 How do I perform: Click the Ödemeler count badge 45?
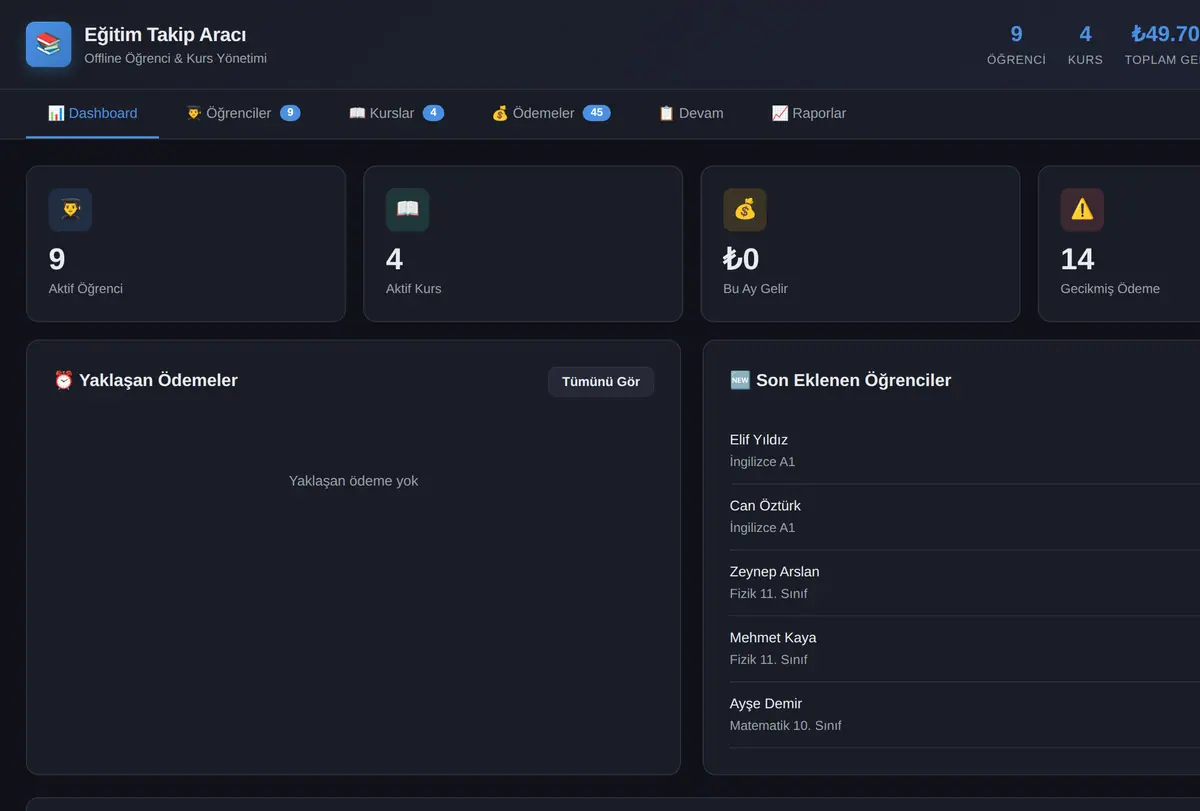point(596,113)
